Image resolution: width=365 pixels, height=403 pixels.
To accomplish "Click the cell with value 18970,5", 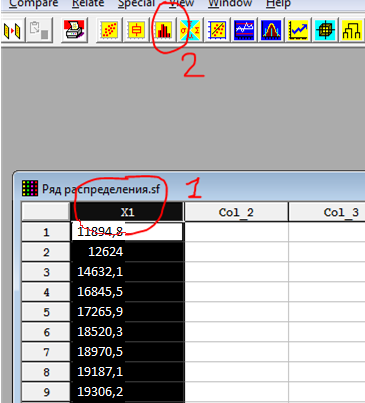I will pyautogui.click(x=127, y=352).
